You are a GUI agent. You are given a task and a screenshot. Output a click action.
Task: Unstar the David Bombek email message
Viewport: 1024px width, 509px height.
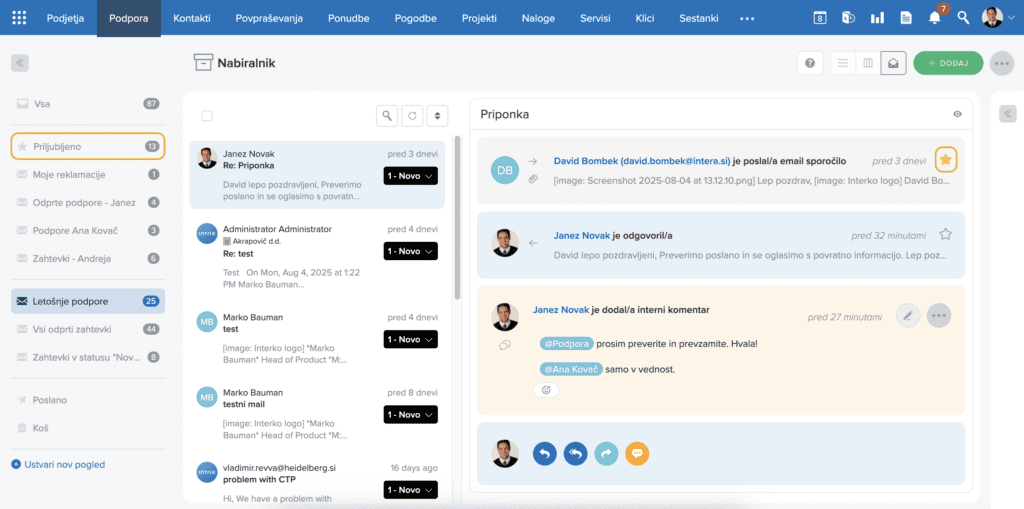click(945, 160)
